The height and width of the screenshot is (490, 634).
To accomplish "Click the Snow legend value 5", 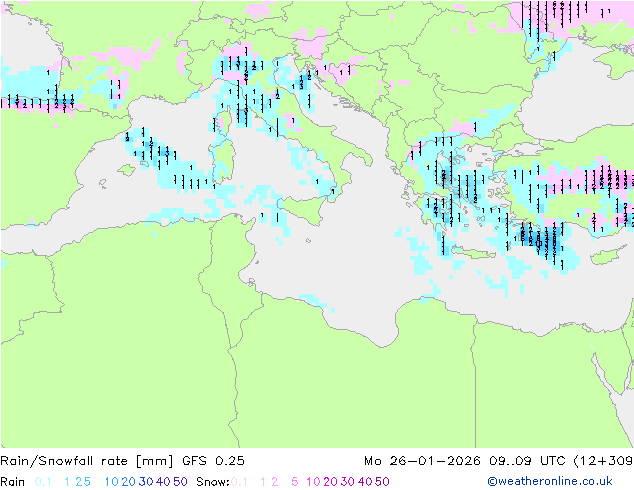I will click(x=295, y=482).
